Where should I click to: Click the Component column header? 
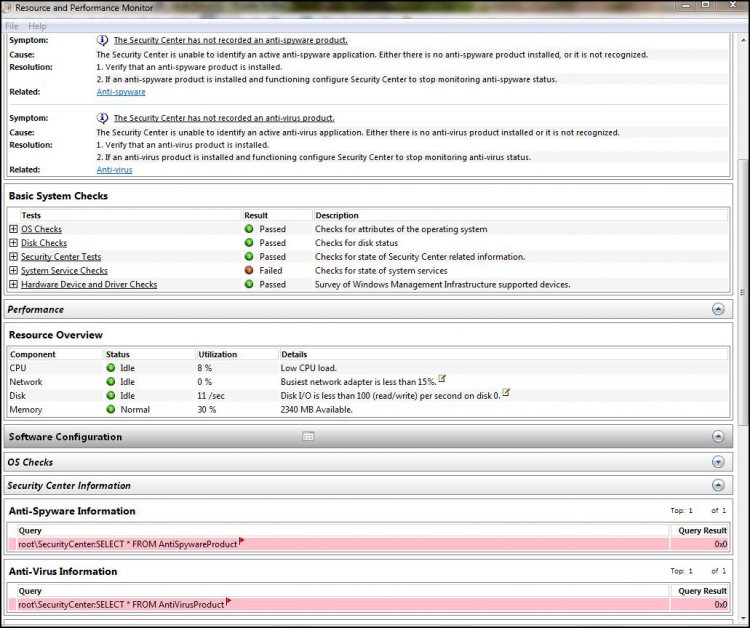click(x=33, y=355)
